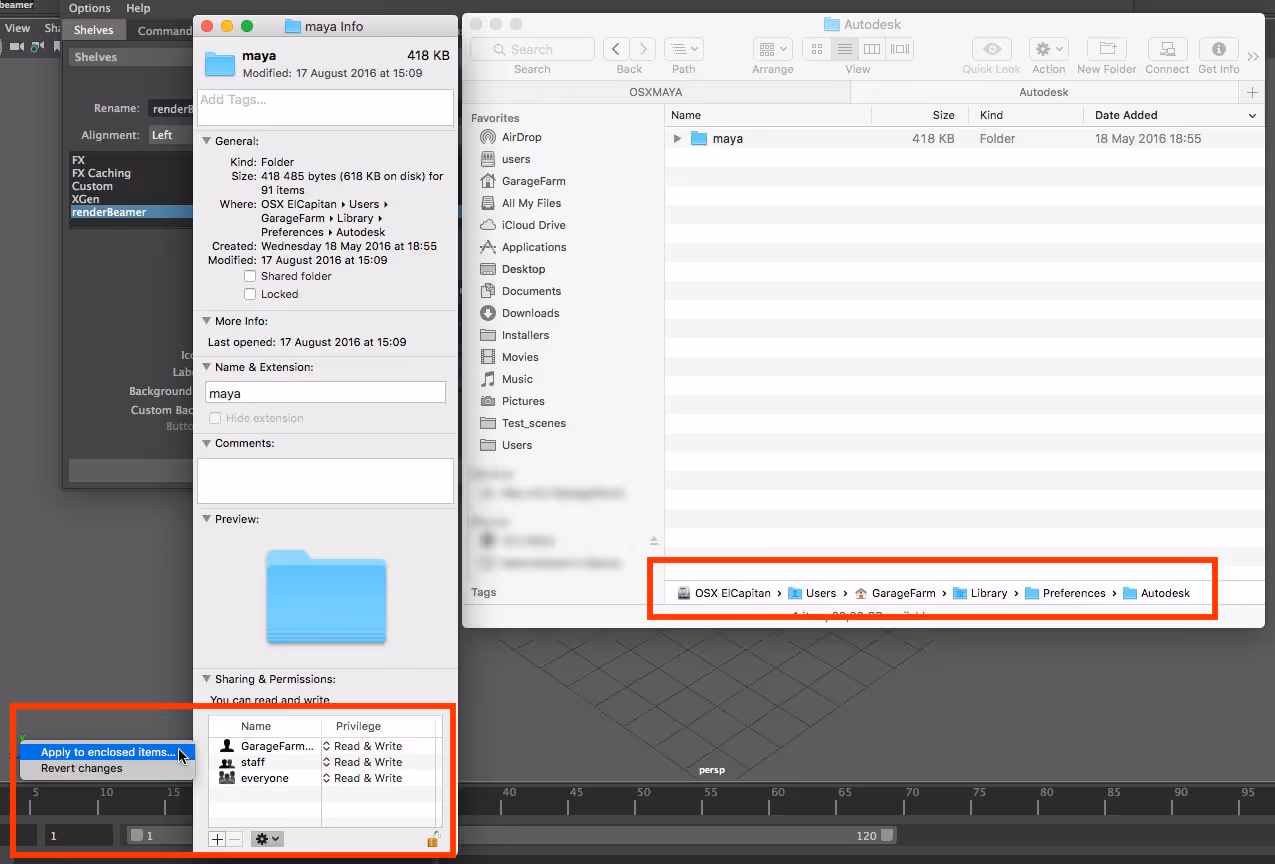This screenshot has width=1275, height=864.
Task: Select the maya folder row in Finder list
Action: 964,139
